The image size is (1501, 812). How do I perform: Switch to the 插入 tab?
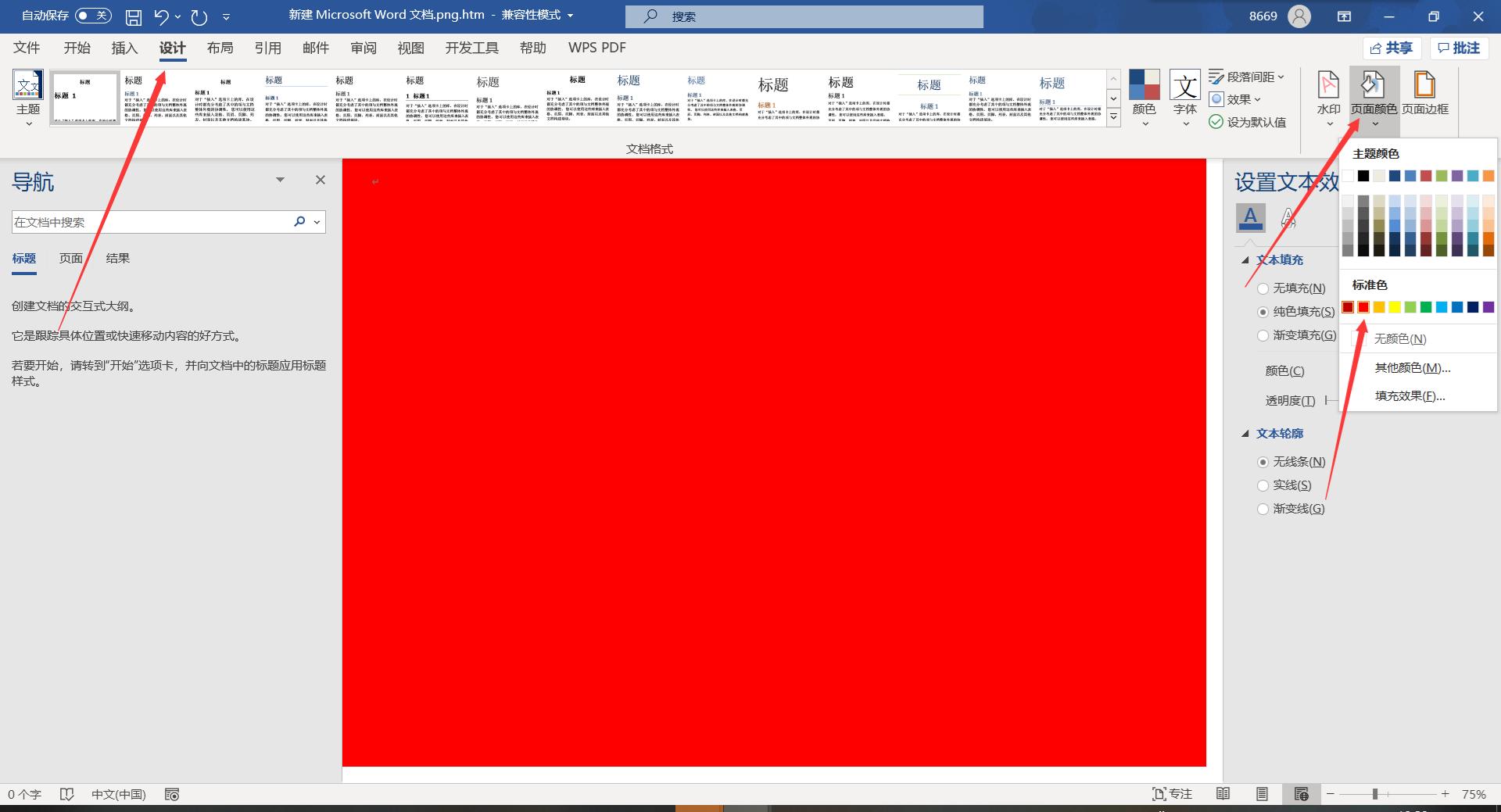coord(124,48)
